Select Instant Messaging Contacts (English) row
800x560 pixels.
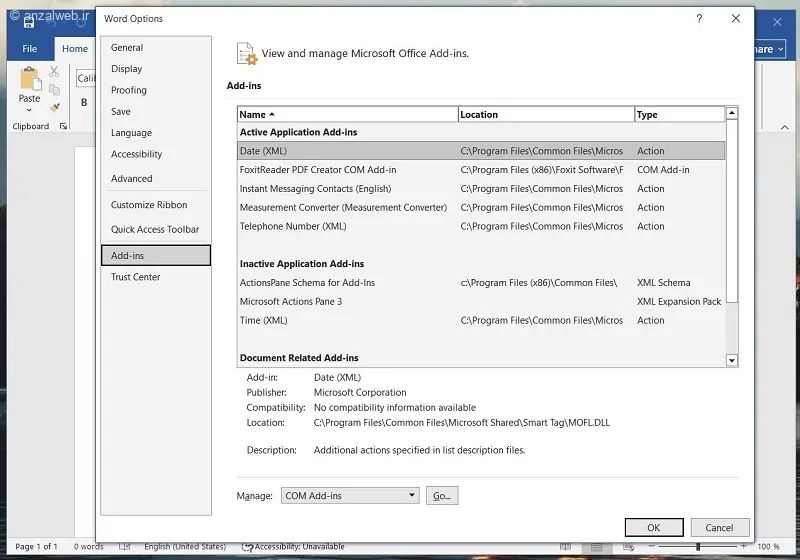[481, 189]
